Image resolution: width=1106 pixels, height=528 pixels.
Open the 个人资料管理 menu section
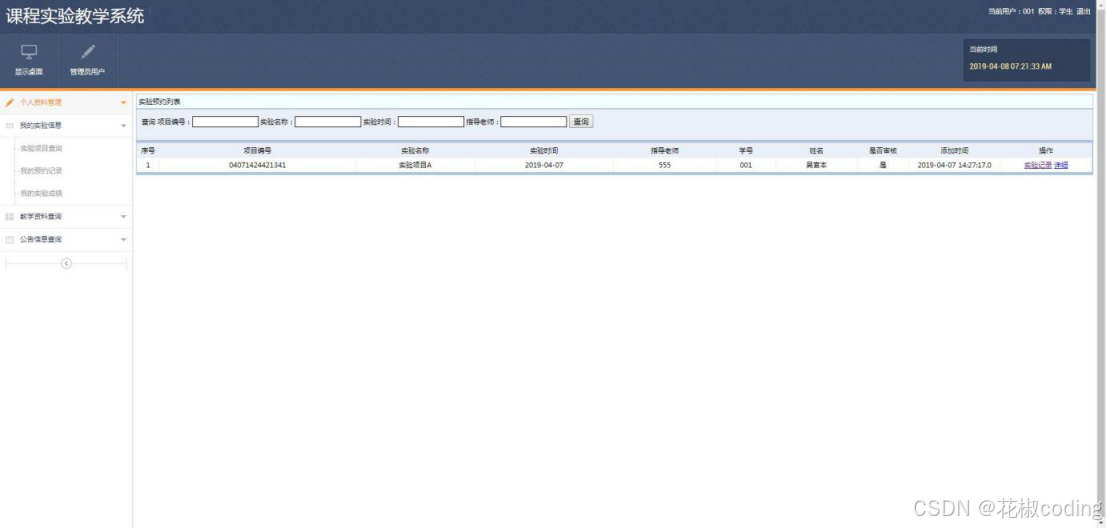[x=66, y=102]
